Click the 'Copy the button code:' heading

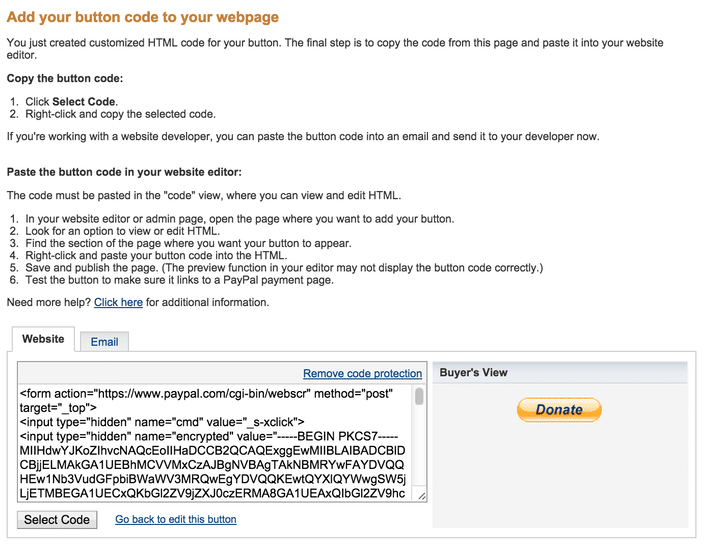(x=65, y=78)
